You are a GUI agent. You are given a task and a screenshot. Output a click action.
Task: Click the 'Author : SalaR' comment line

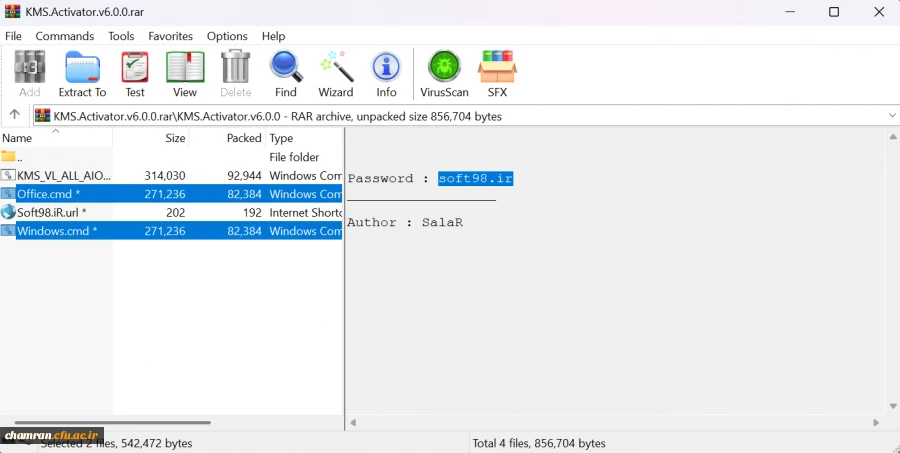(405, 222)
